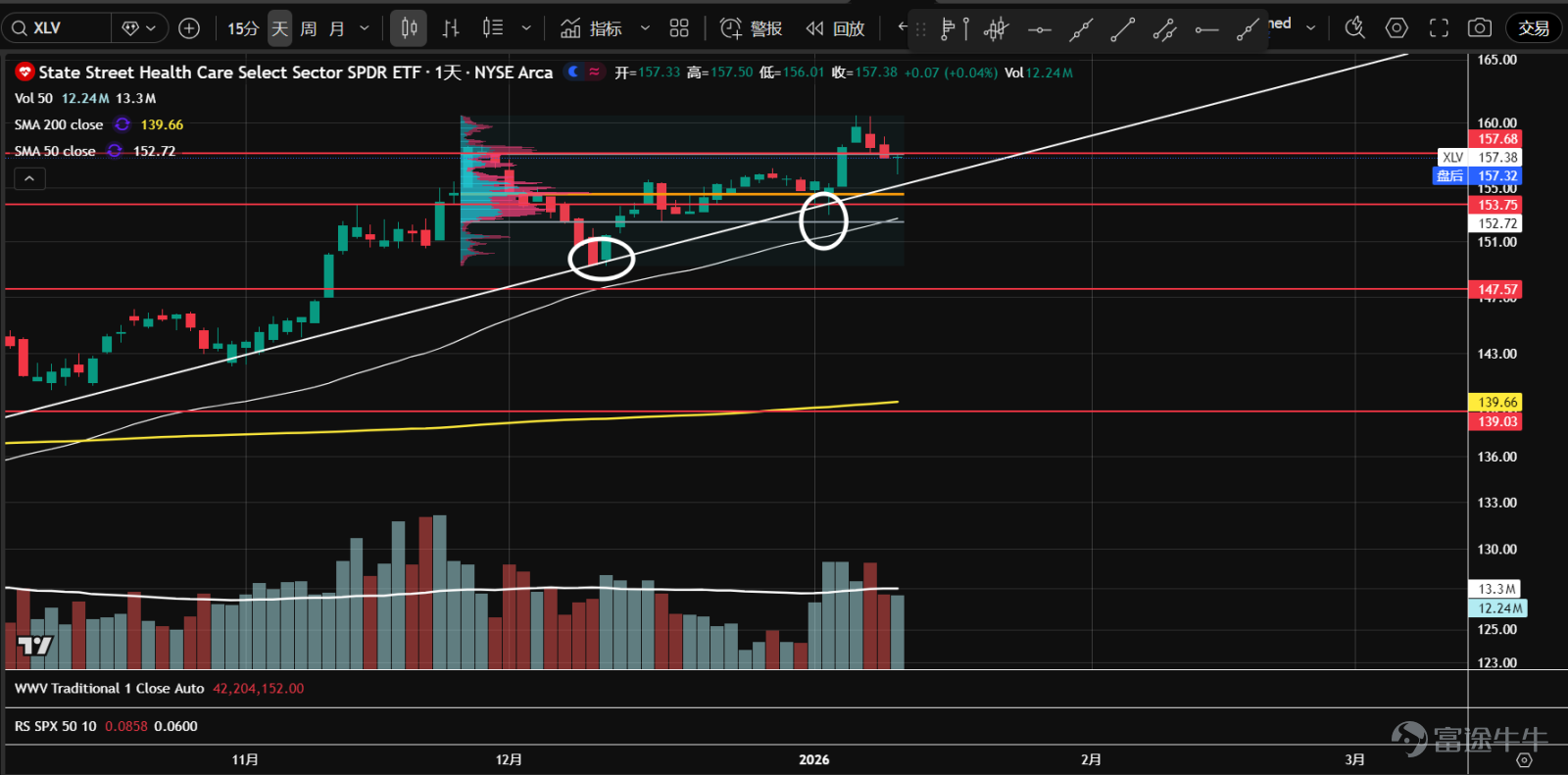1568x775 pixels.
Task: Click the XLV heart logo in legend
Action: click(x=25, y=72)
